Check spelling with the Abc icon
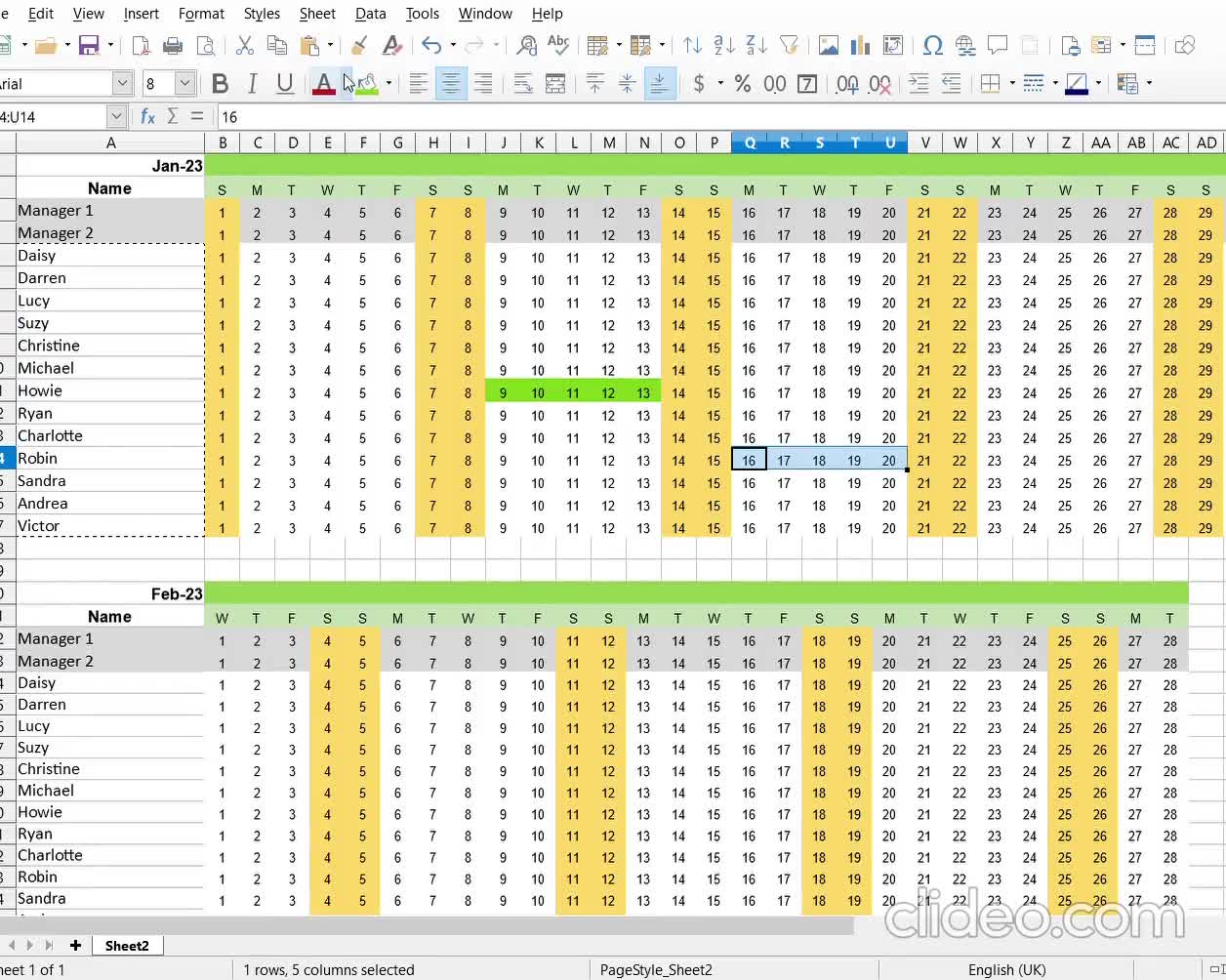This screenshot has width=1226, height=980. tap(557, 46)
